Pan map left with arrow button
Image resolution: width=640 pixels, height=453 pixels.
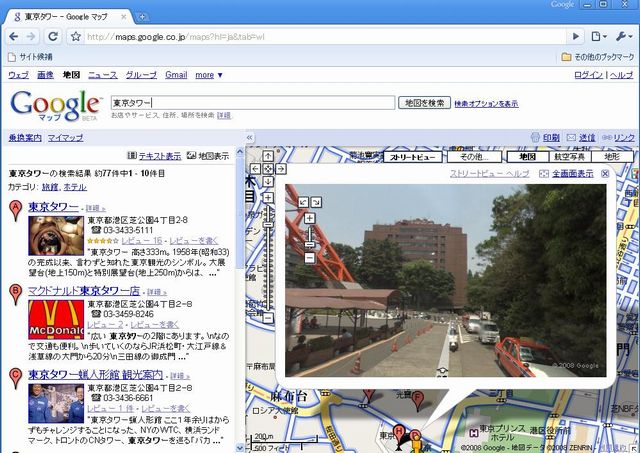pyautogui.click(x=255, y=169)
